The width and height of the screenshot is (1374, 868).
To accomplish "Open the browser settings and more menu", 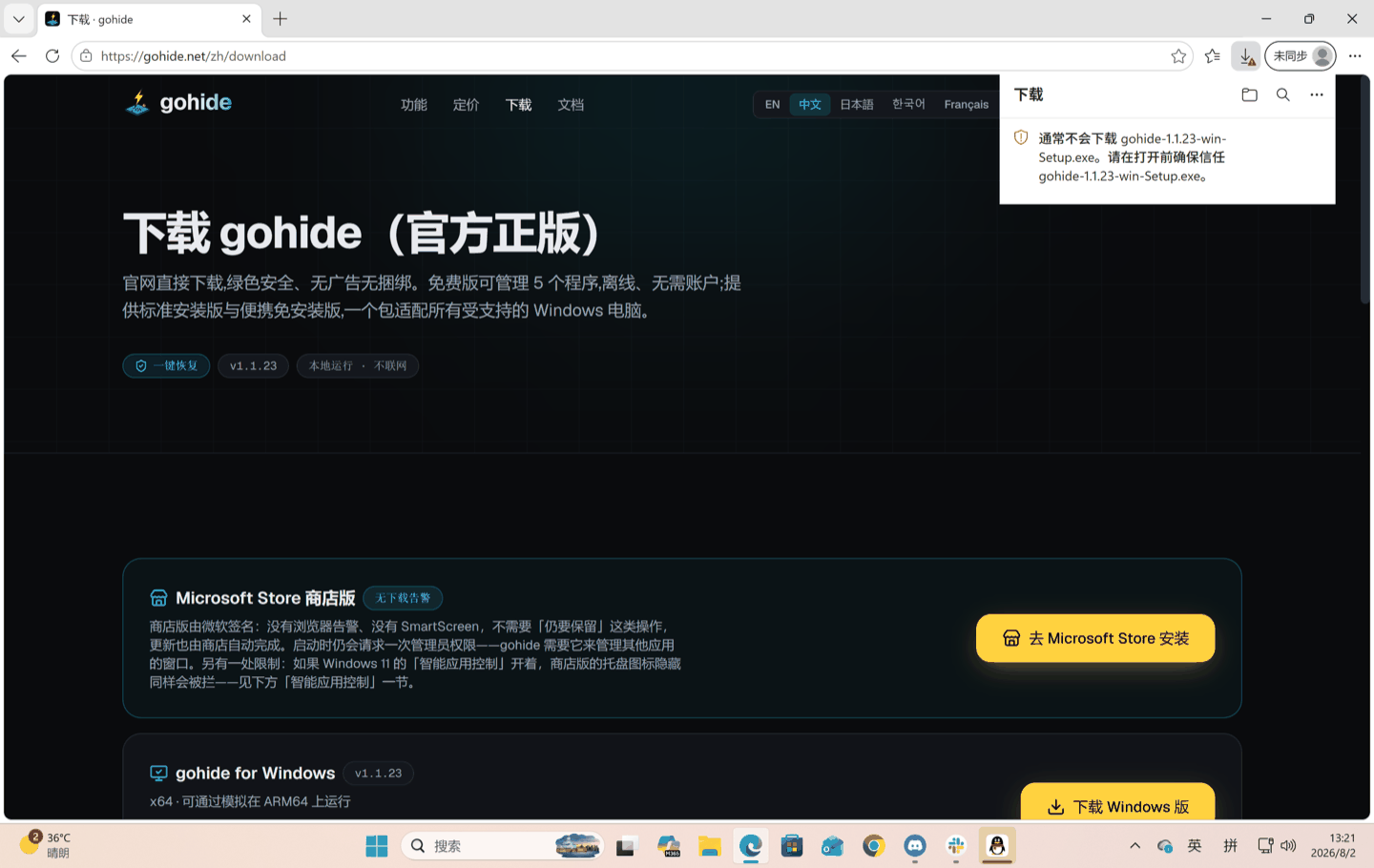I will (x=1355, y=56).
